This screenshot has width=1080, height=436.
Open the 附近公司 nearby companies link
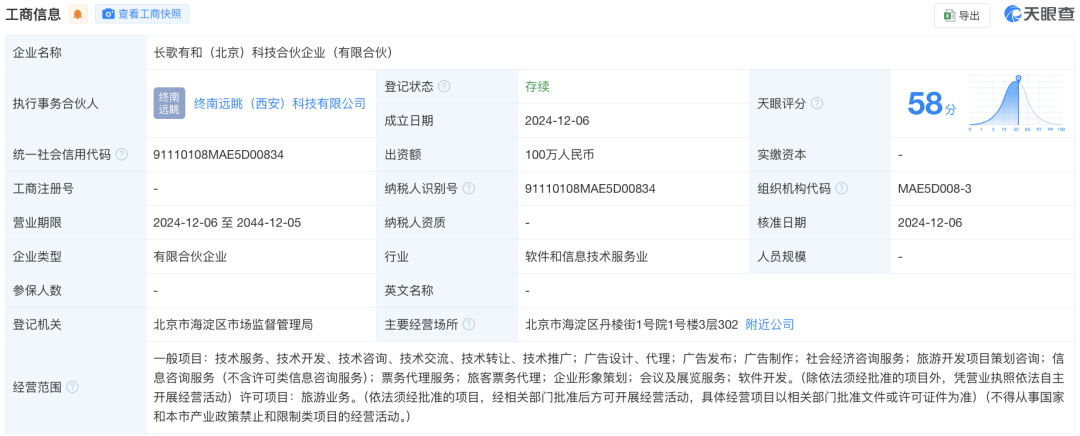[x=770, y=324]
